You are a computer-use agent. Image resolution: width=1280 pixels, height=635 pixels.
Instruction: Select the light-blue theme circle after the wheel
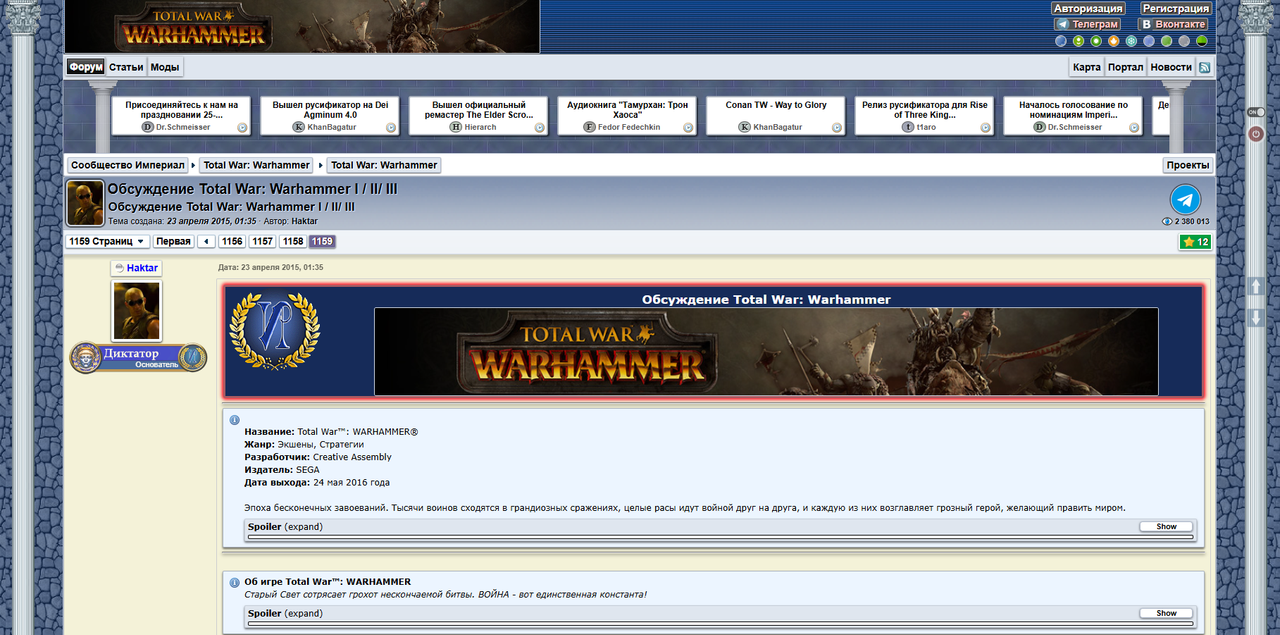(x=1149, y=41)
